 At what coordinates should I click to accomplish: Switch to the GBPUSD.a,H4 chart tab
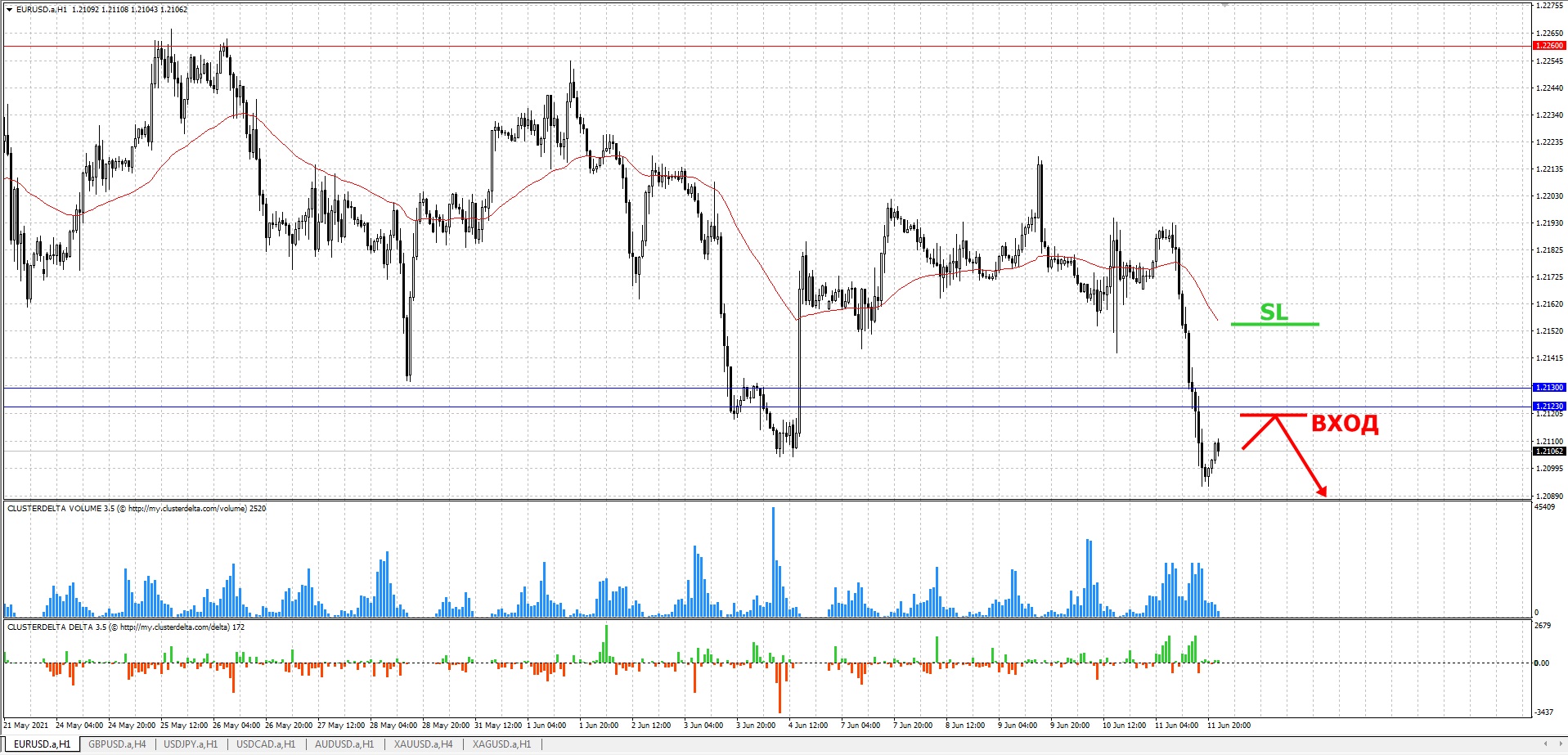117,744
